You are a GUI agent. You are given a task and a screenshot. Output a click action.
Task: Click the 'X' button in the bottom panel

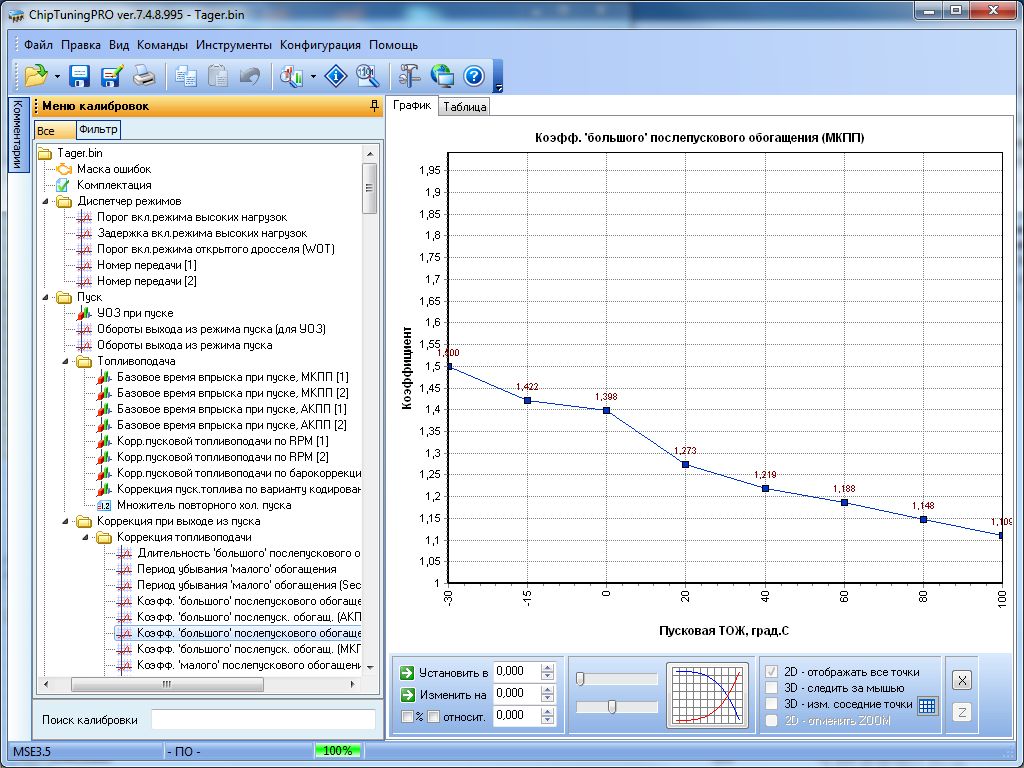pos(961,680)
